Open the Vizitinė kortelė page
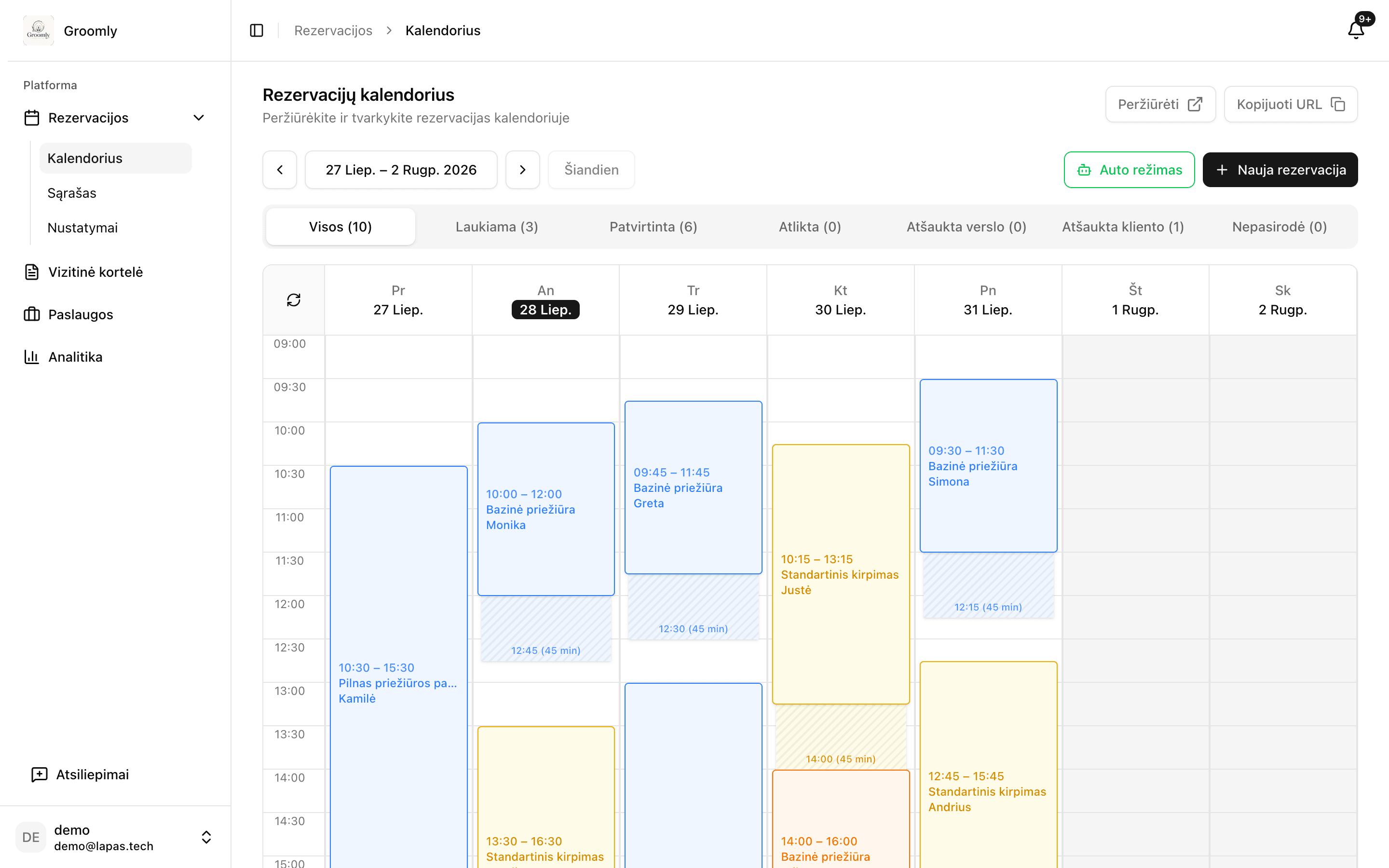 click(x=115, y=272)
